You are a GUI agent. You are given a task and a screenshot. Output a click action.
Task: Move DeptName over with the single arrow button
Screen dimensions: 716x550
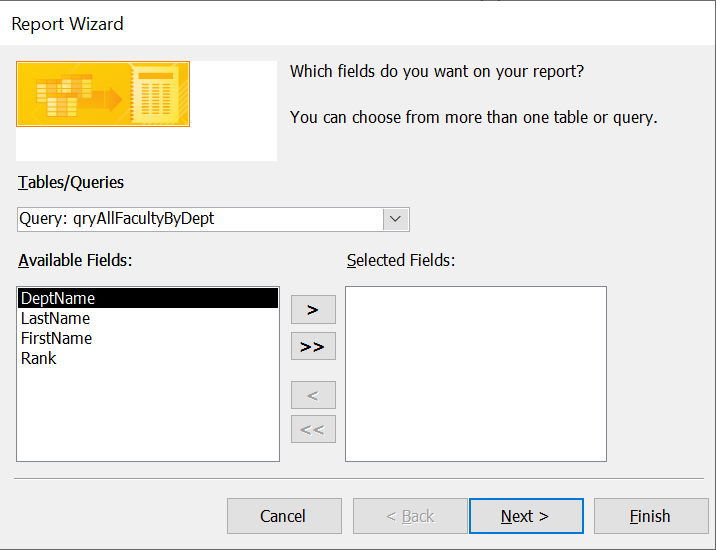point(313,310)
